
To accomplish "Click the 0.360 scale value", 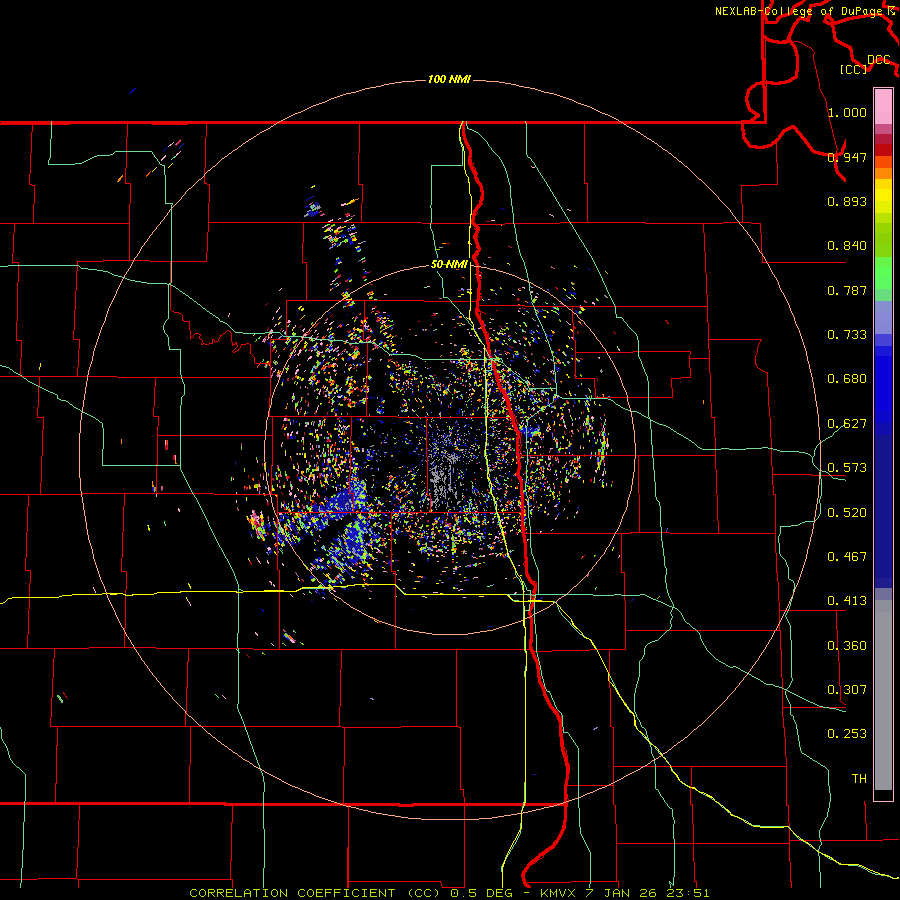I will [x=847, y=646].
